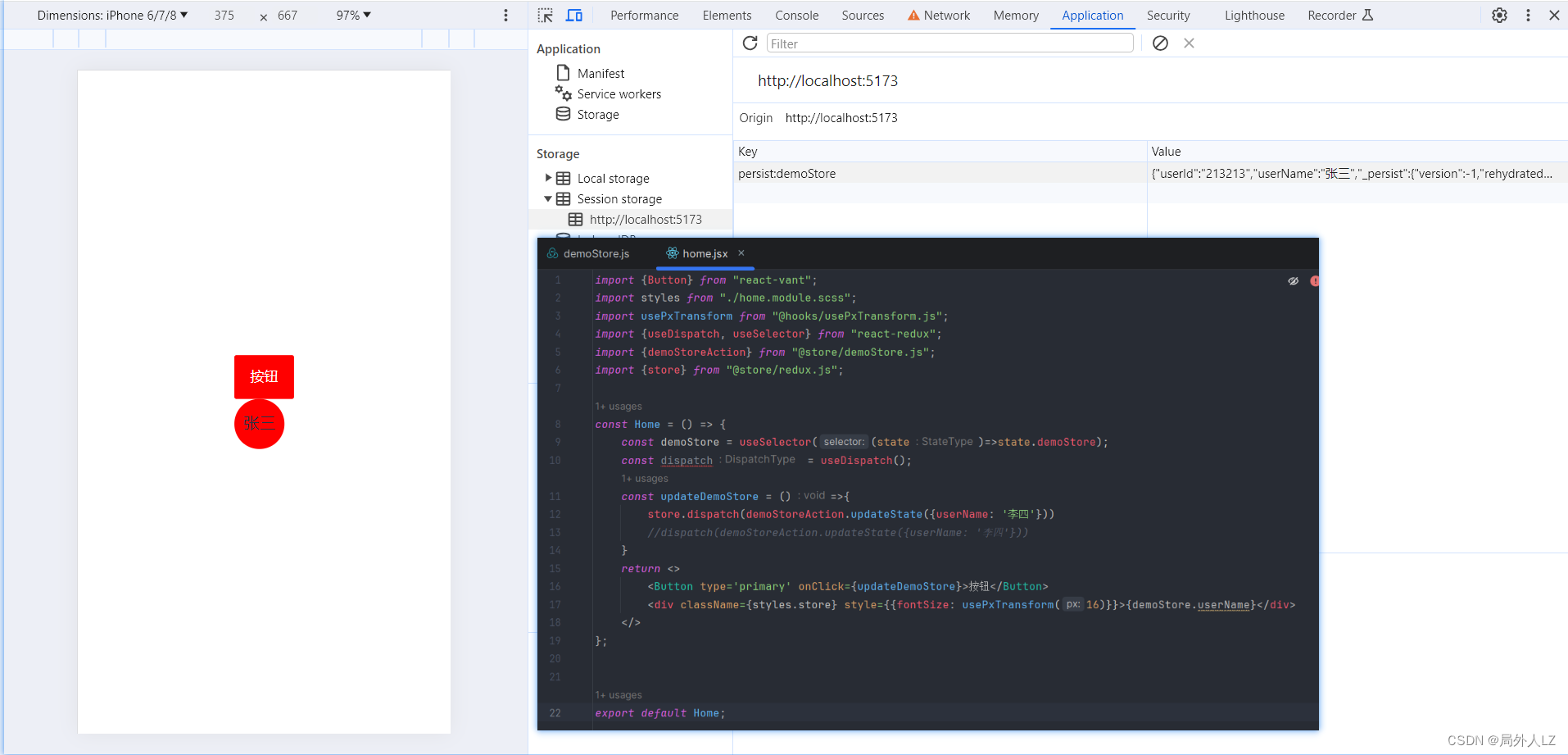
Task: Click the Manifest icon in Application panel
Action: coord(563,72)
